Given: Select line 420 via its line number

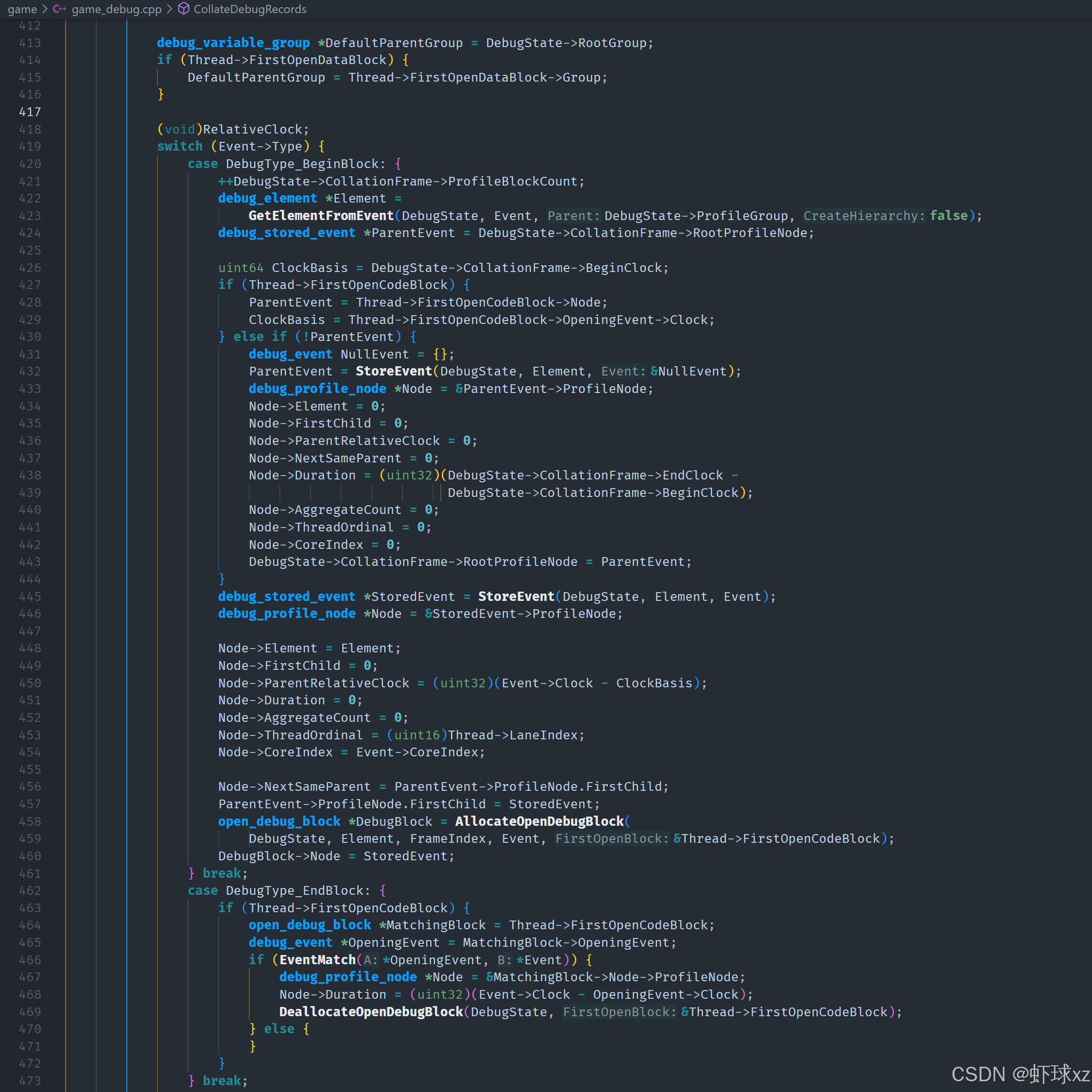Looking at the screenshot, I should [30, 164].
